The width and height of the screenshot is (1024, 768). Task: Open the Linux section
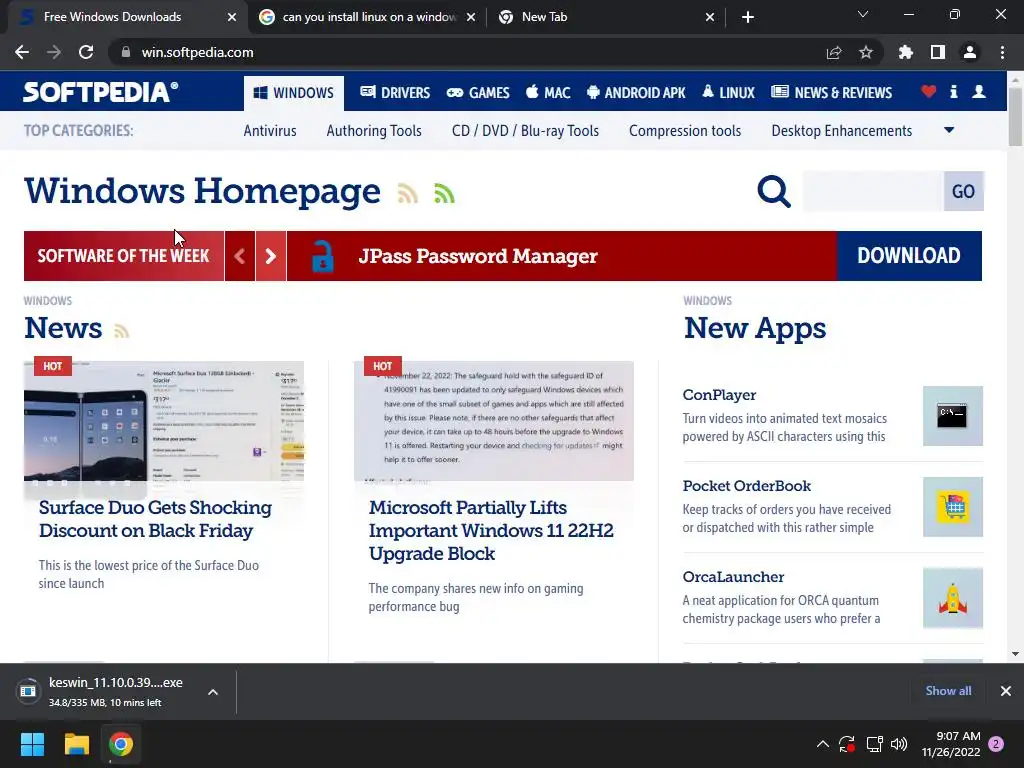(728, 93)
